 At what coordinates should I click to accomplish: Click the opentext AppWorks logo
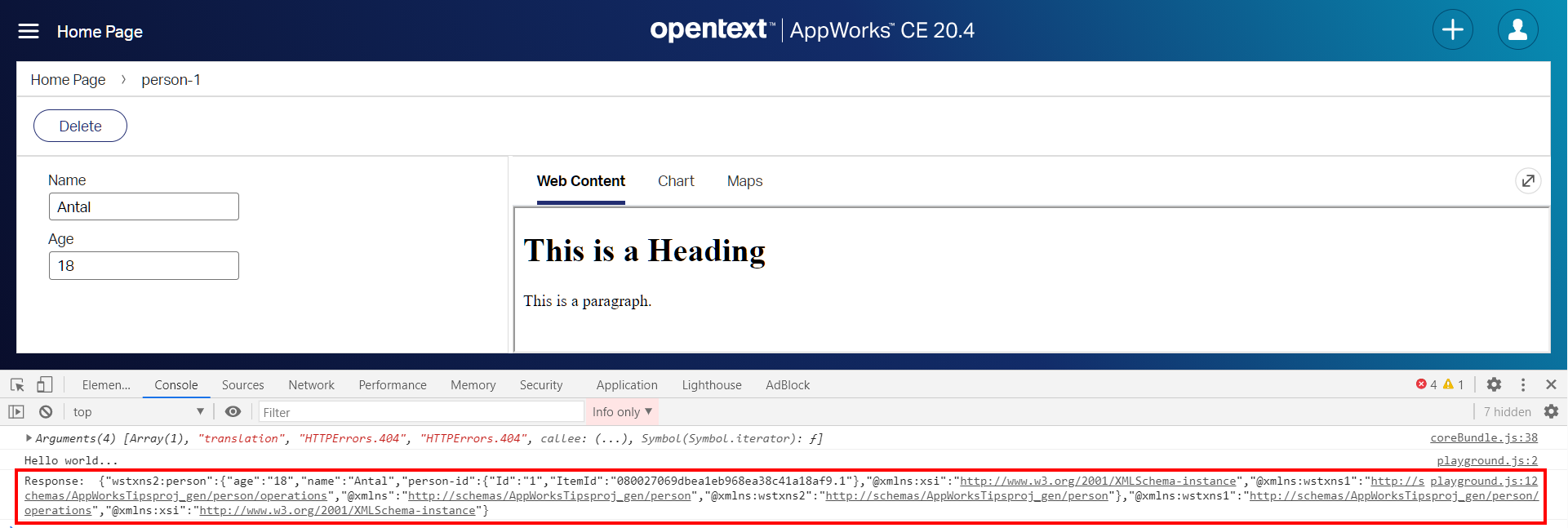click(812, 30)
